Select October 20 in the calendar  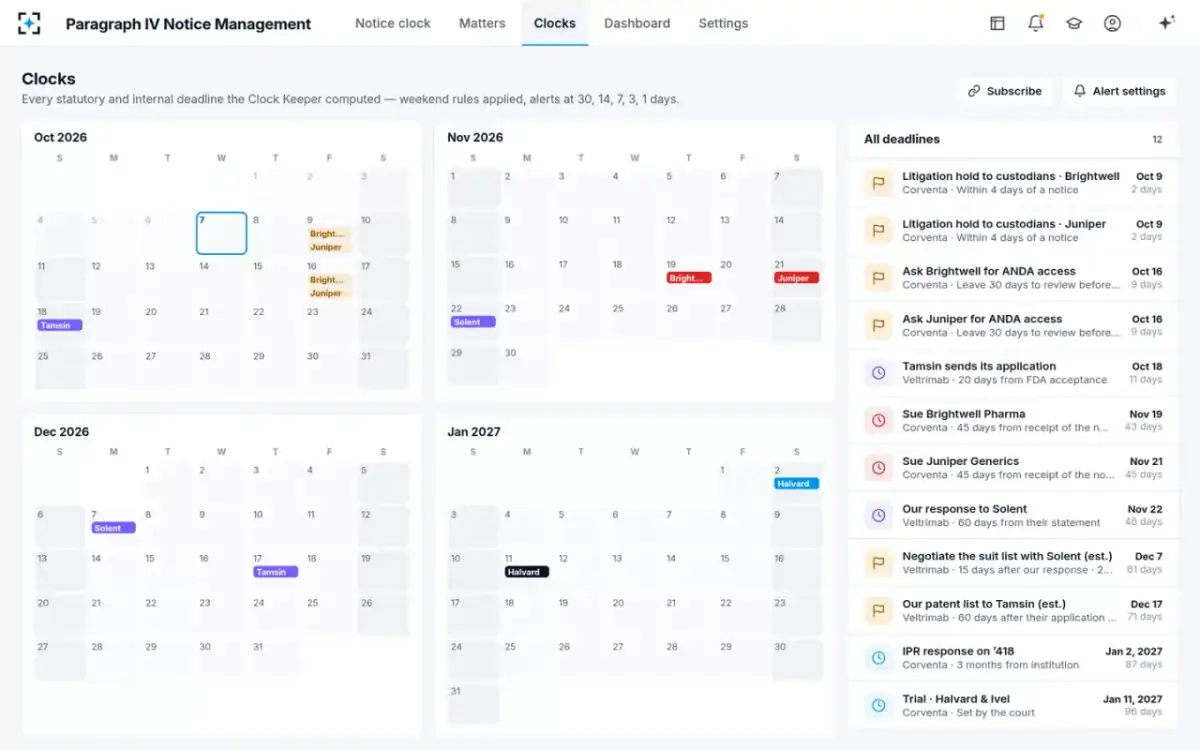tap(167, 324)
